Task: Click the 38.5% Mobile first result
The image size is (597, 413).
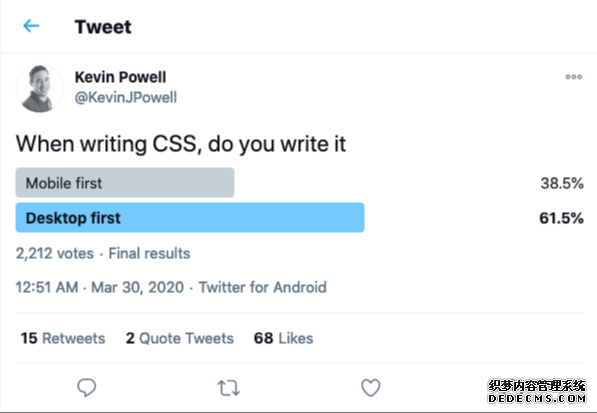Action: point(562,183)
